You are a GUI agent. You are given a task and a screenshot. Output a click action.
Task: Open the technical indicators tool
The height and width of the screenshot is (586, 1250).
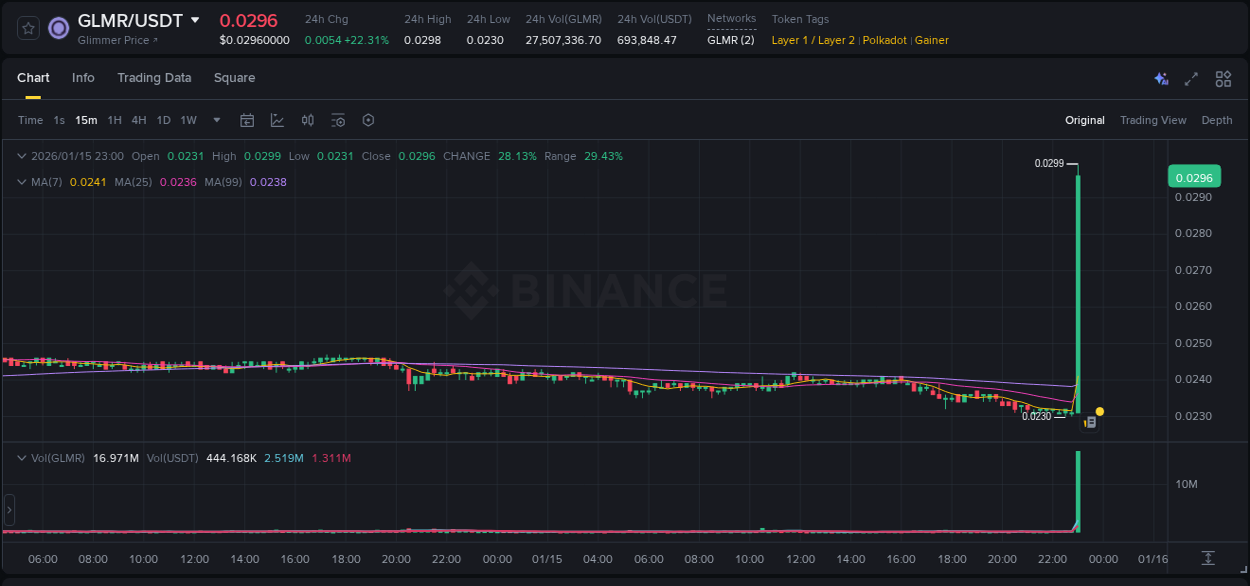pyautogui.click(x=277, y=120)
